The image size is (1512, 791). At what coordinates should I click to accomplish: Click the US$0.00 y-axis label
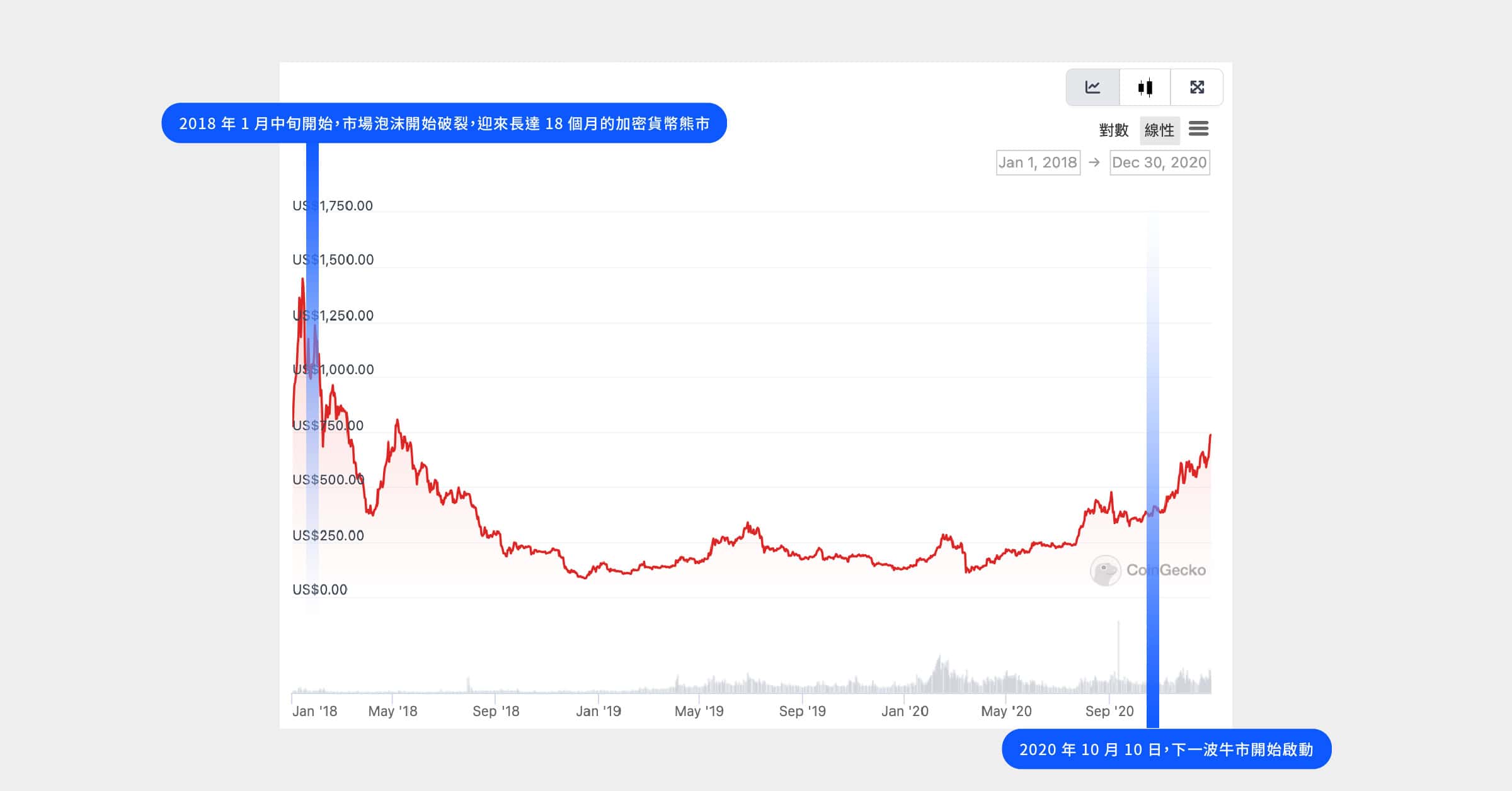319,590
